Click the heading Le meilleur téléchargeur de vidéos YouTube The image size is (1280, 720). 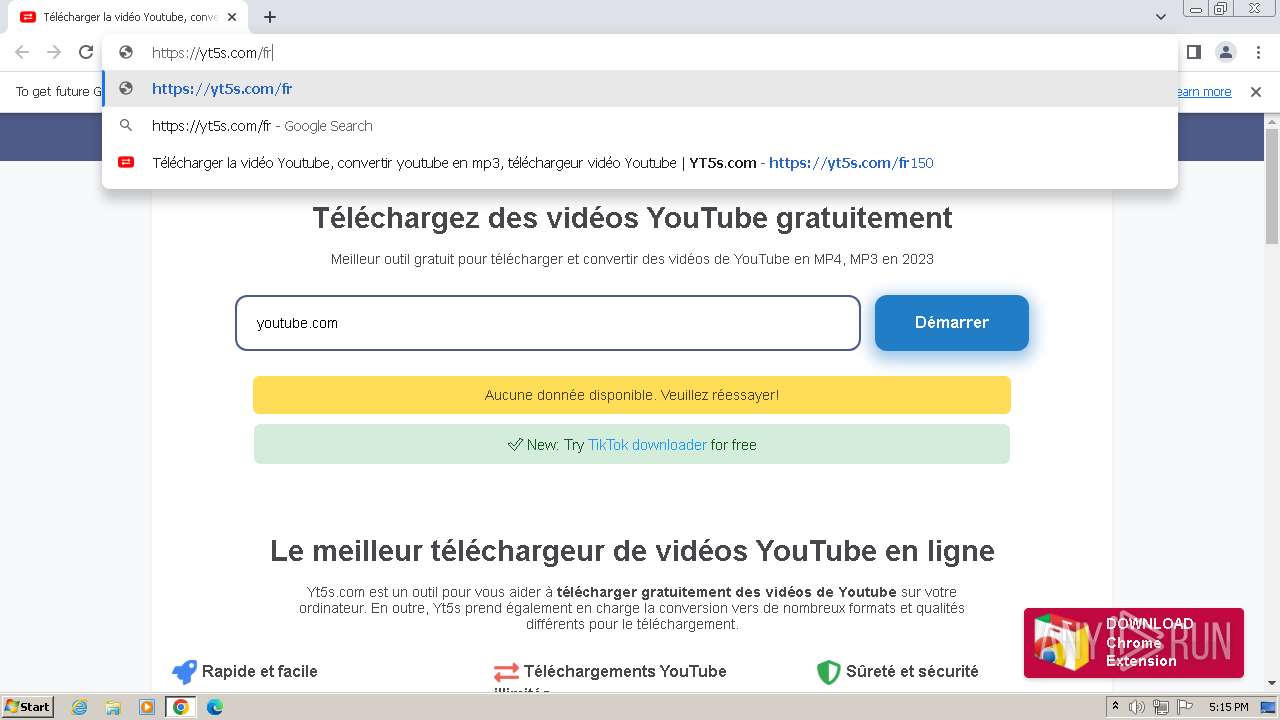pos(632,551)
